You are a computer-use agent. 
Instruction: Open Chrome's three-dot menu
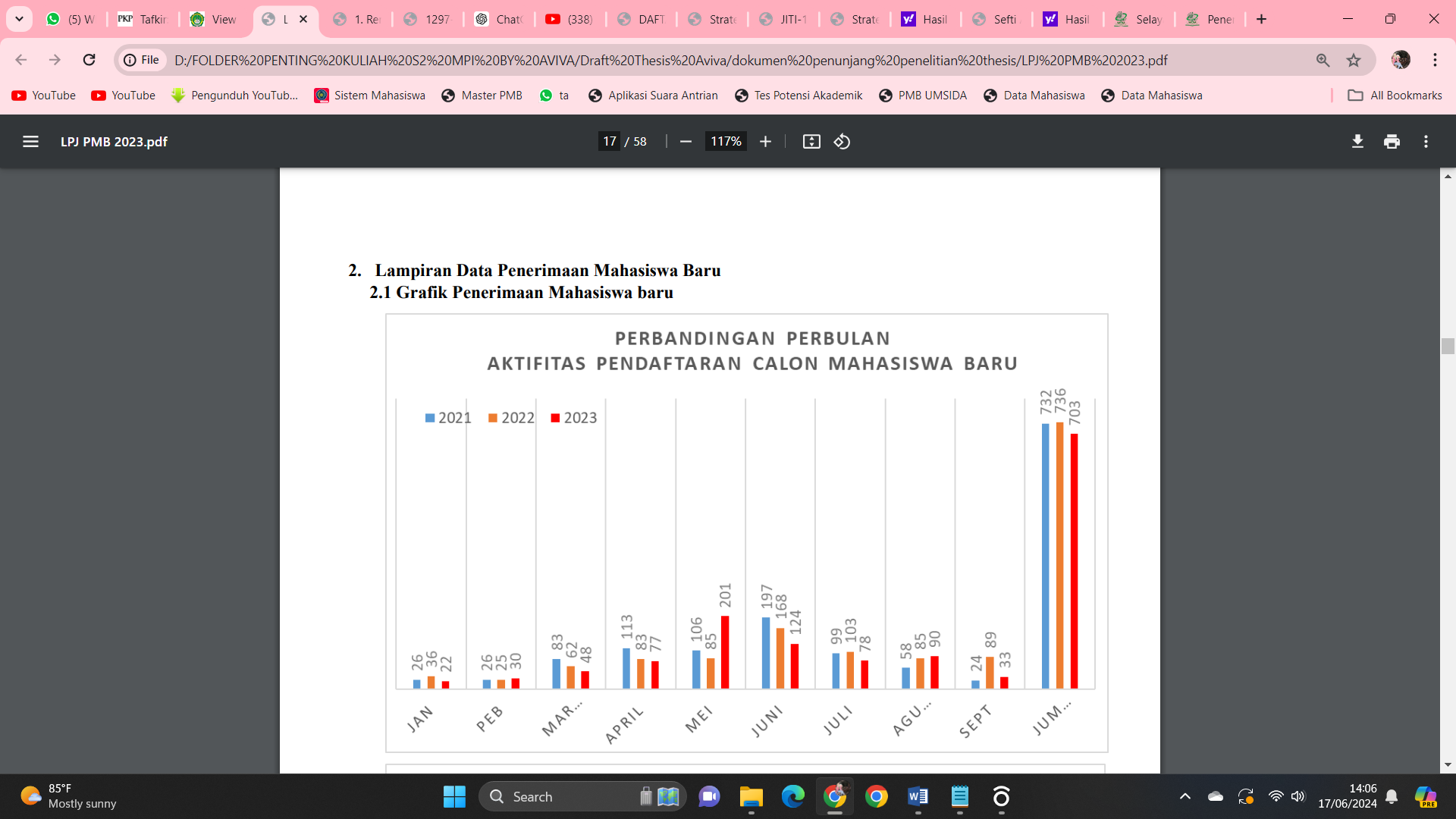(x=1435, y=60)
